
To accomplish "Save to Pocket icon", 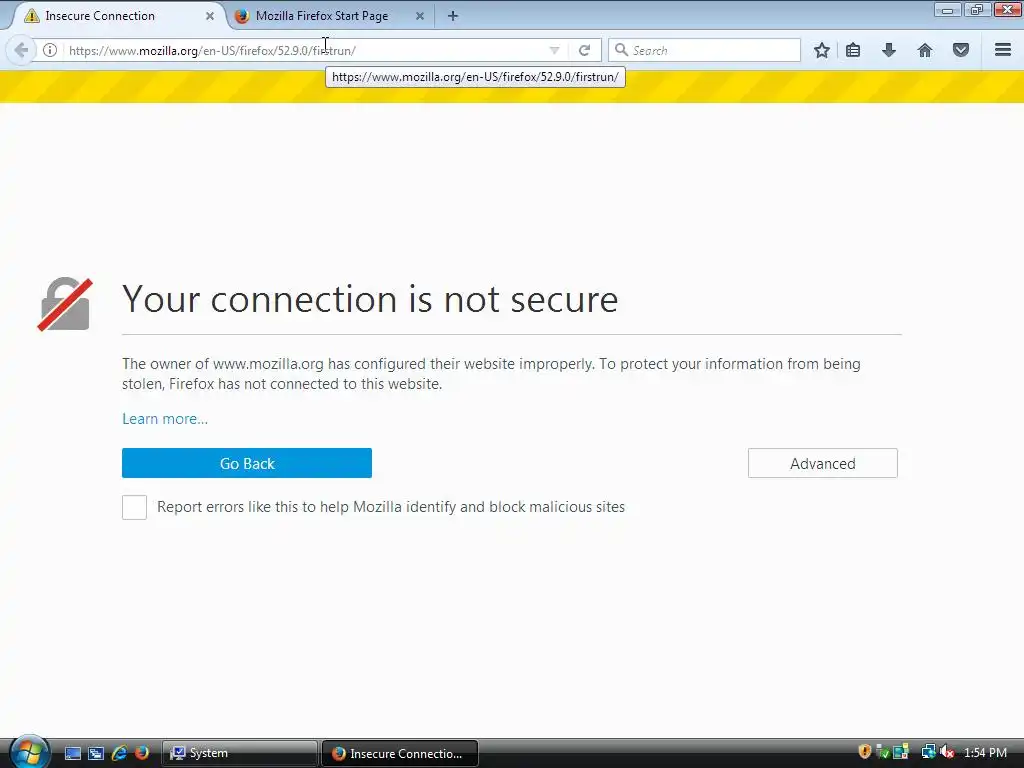I will point(961,50).
